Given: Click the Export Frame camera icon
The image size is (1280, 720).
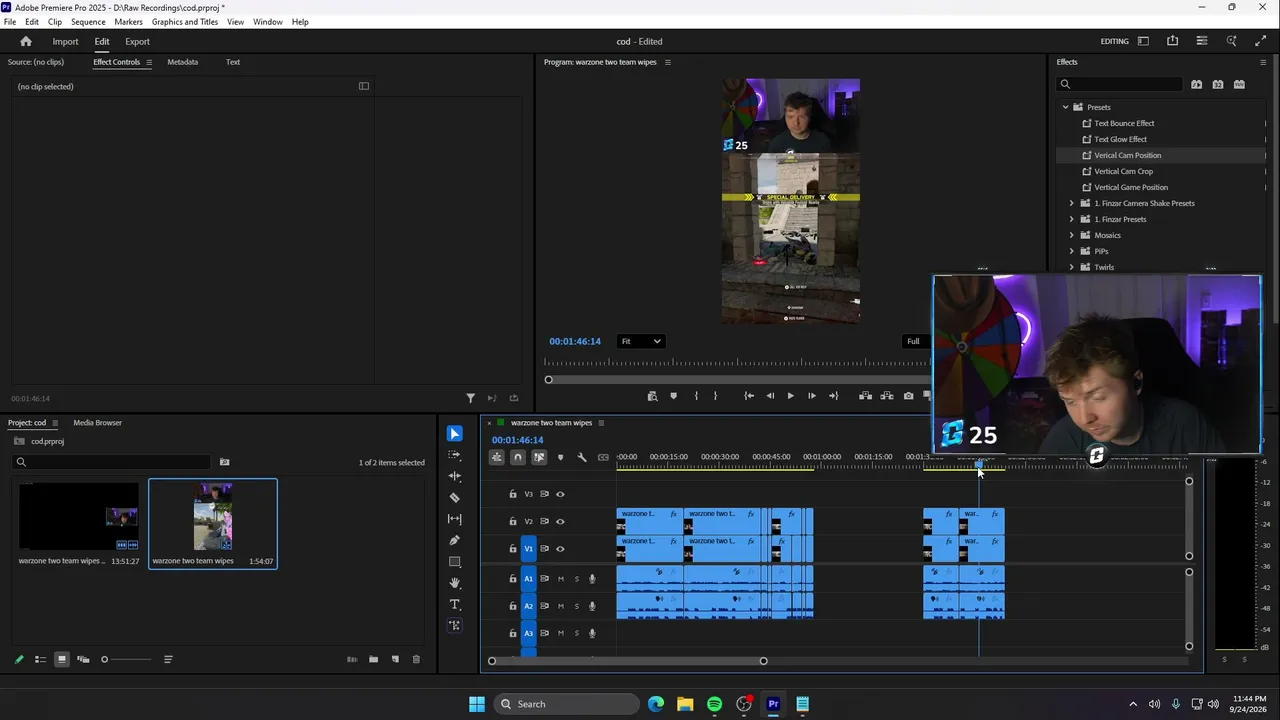Looking at the screenshot, I should point(908,396).
